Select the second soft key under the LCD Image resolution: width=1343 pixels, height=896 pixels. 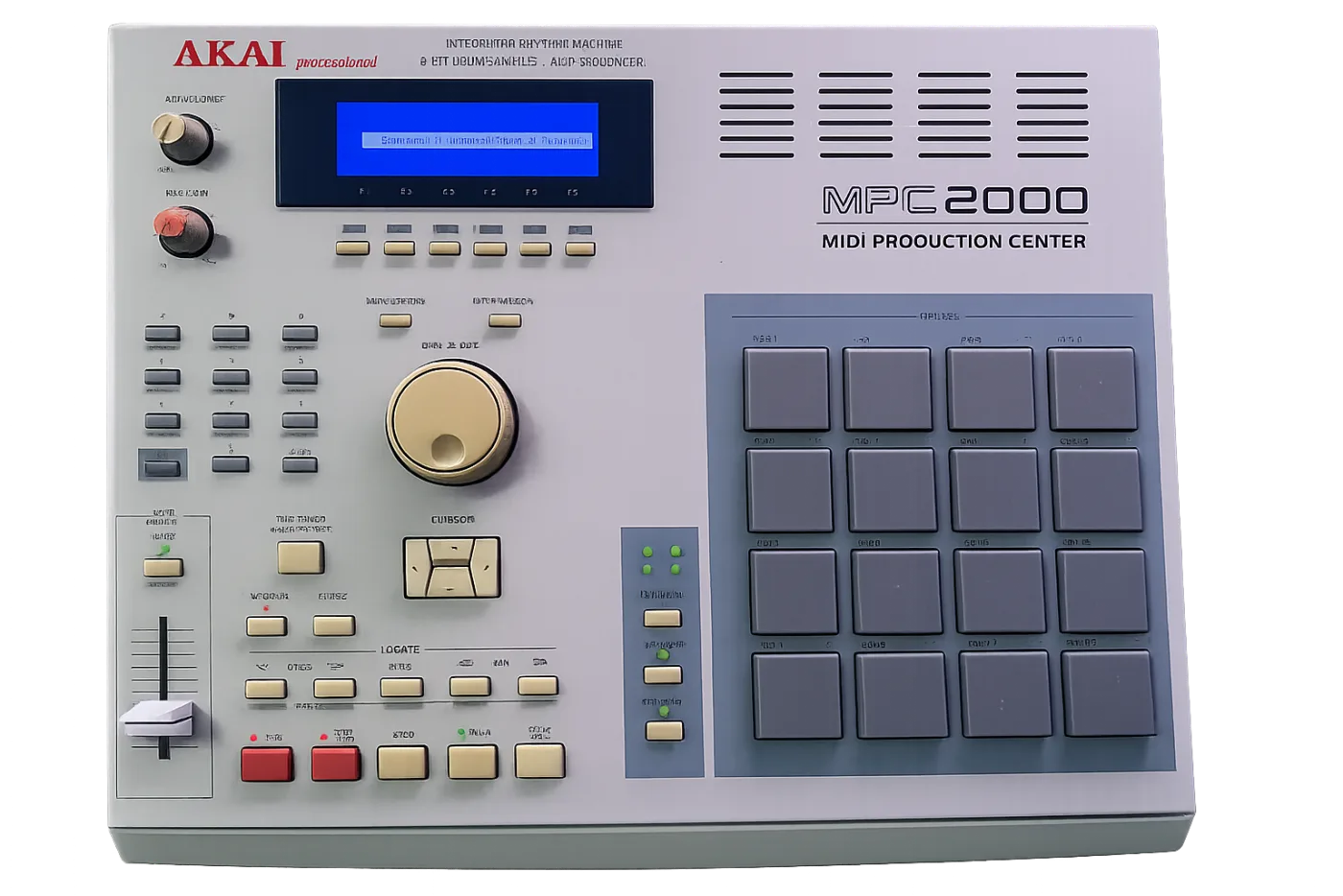[399, 248]
